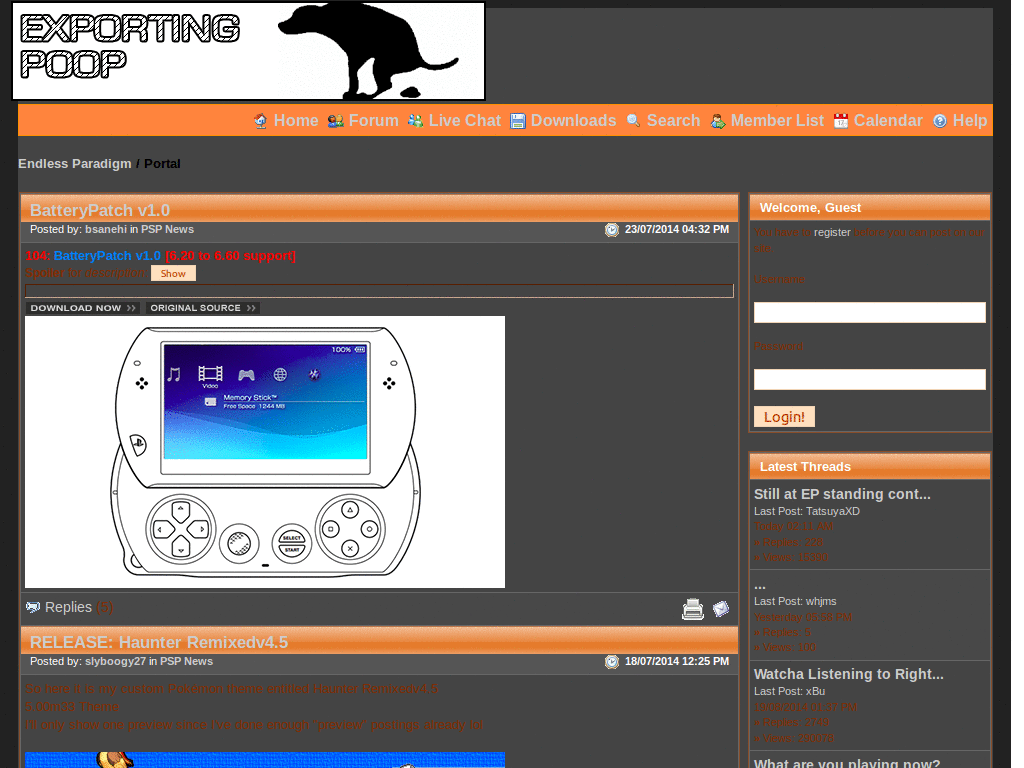1024x768 pixels.
Task: Click the Live Chat icon
Action: click(415, 121)
